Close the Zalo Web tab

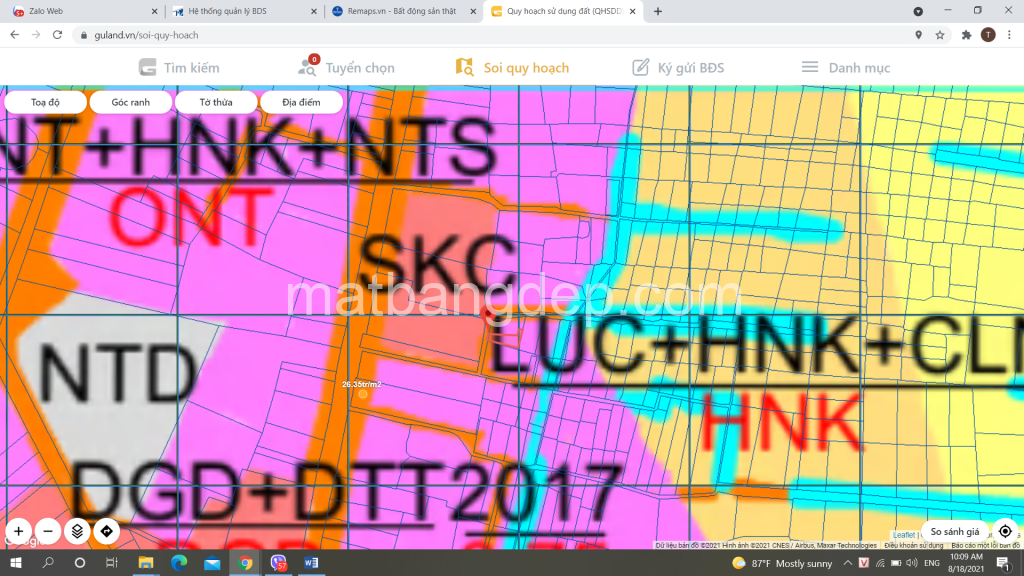pos(154,11)
